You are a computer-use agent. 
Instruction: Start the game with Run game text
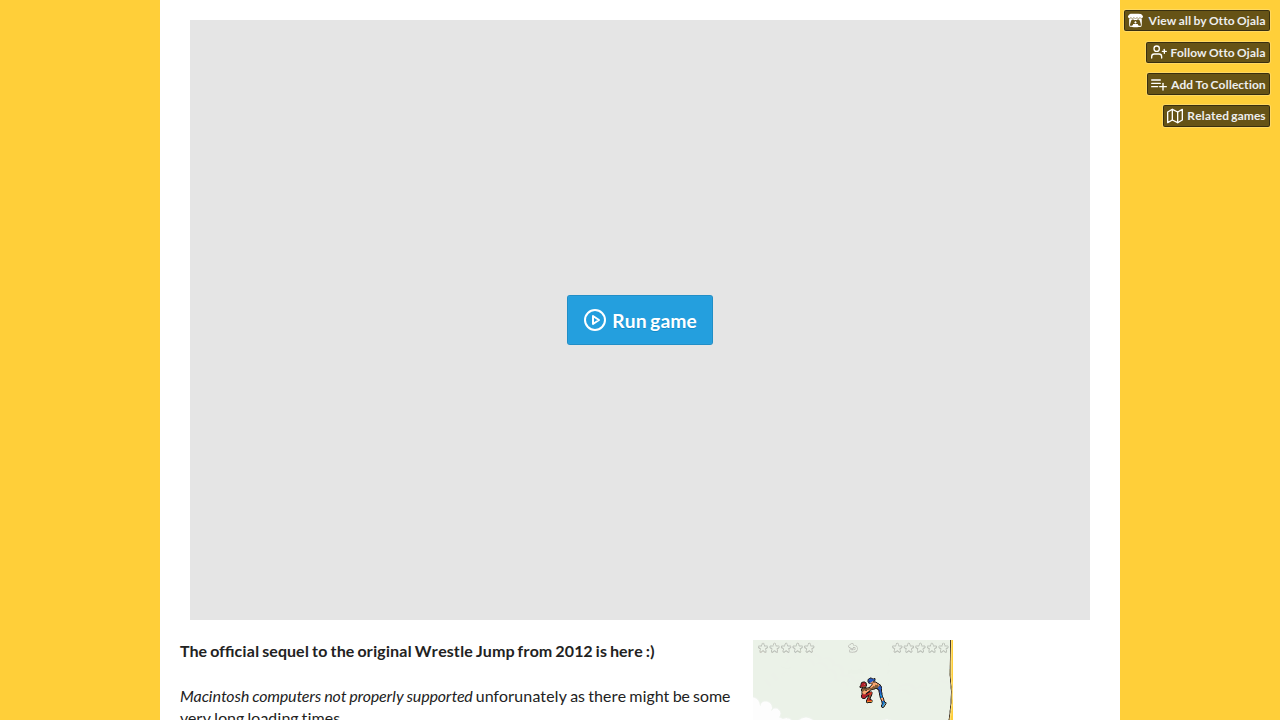coord(654,321)
